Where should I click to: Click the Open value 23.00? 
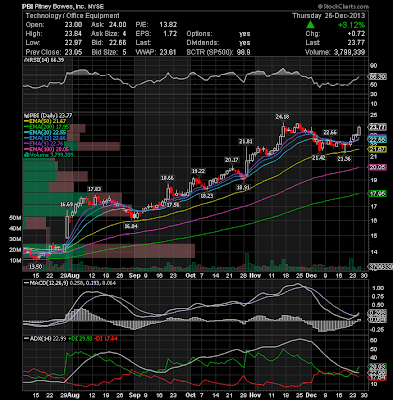coord(73,25)
